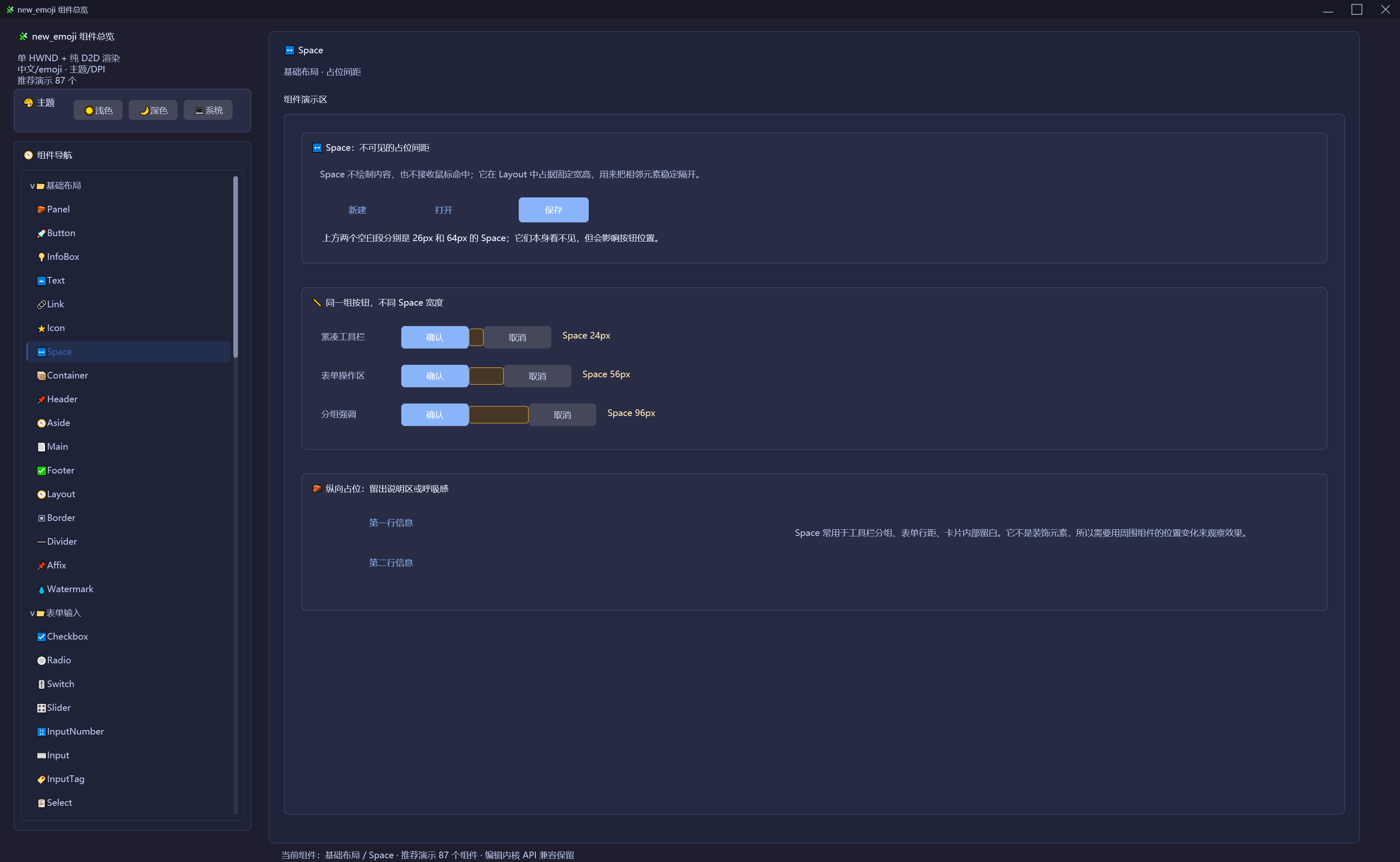1400x862 pixels.
Task: Click the Watermark droplet icon
Action: [41, 590]
